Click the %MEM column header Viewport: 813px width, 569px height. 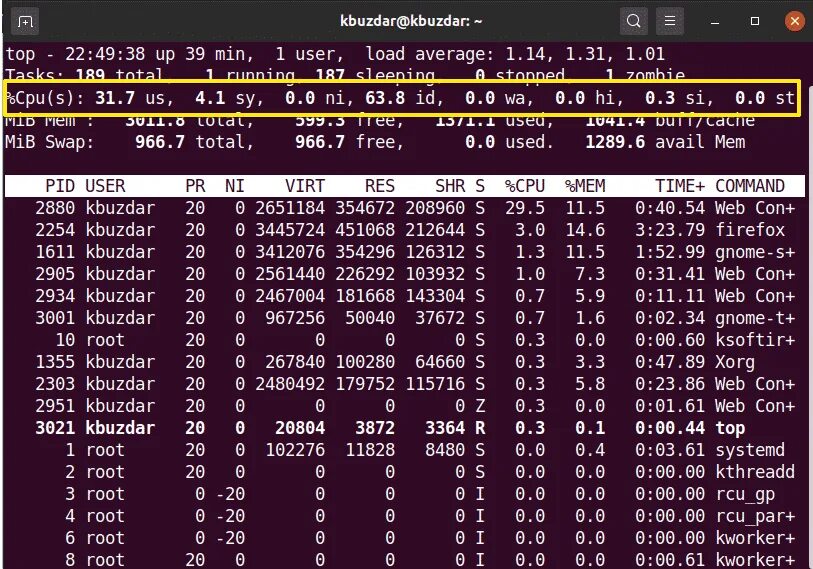(x=585, y=186)
